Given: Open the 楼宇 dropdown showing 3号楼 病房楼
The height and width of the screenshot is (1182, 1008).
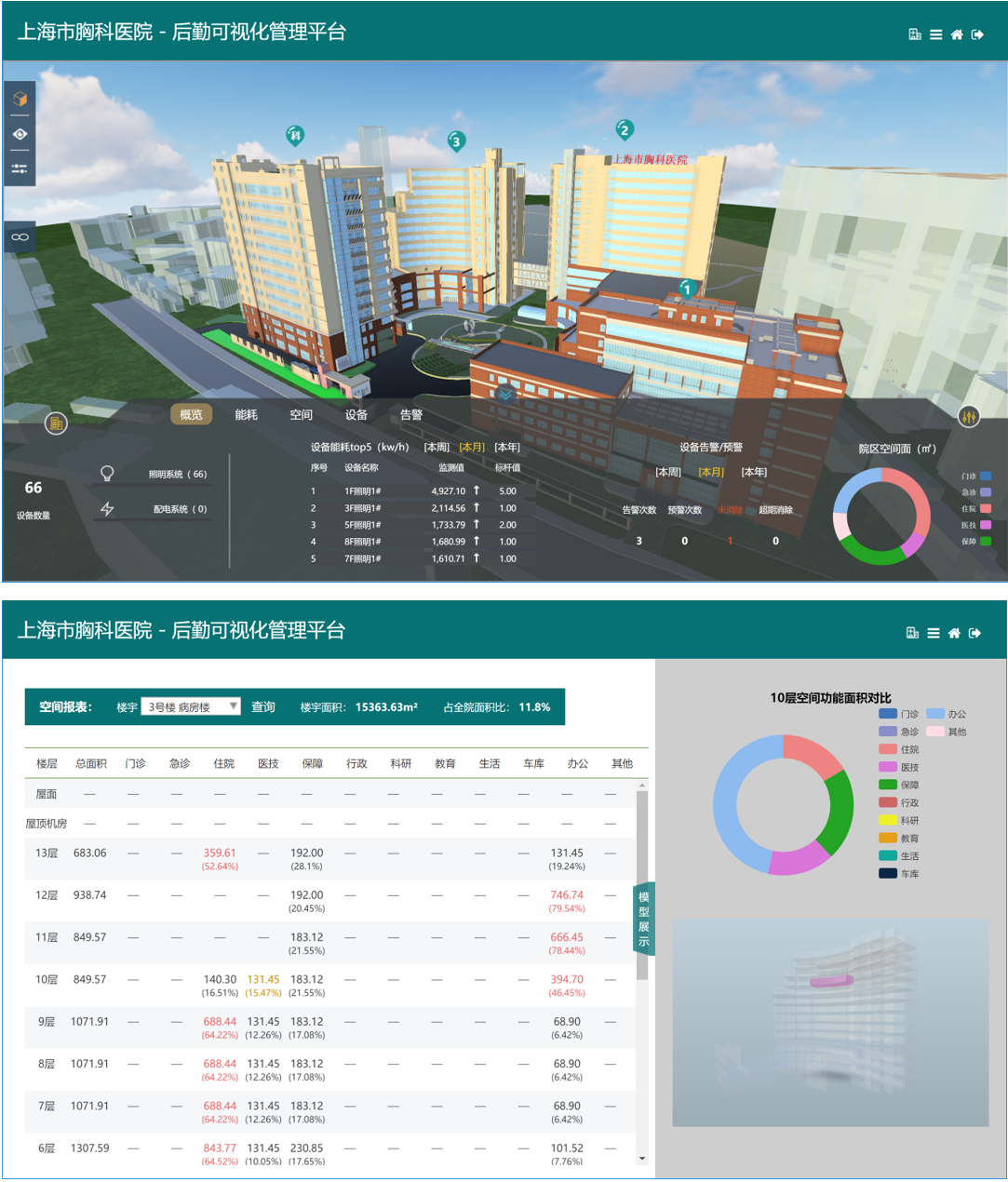Looking at the screenshot, I should (191, 707).
